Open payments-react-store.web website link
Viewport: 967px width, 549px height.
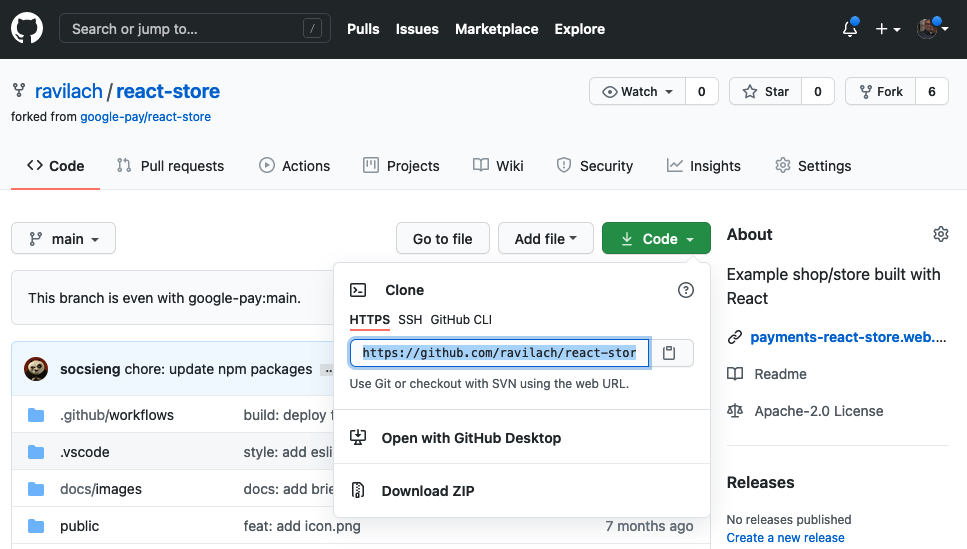tap(848, 337)
